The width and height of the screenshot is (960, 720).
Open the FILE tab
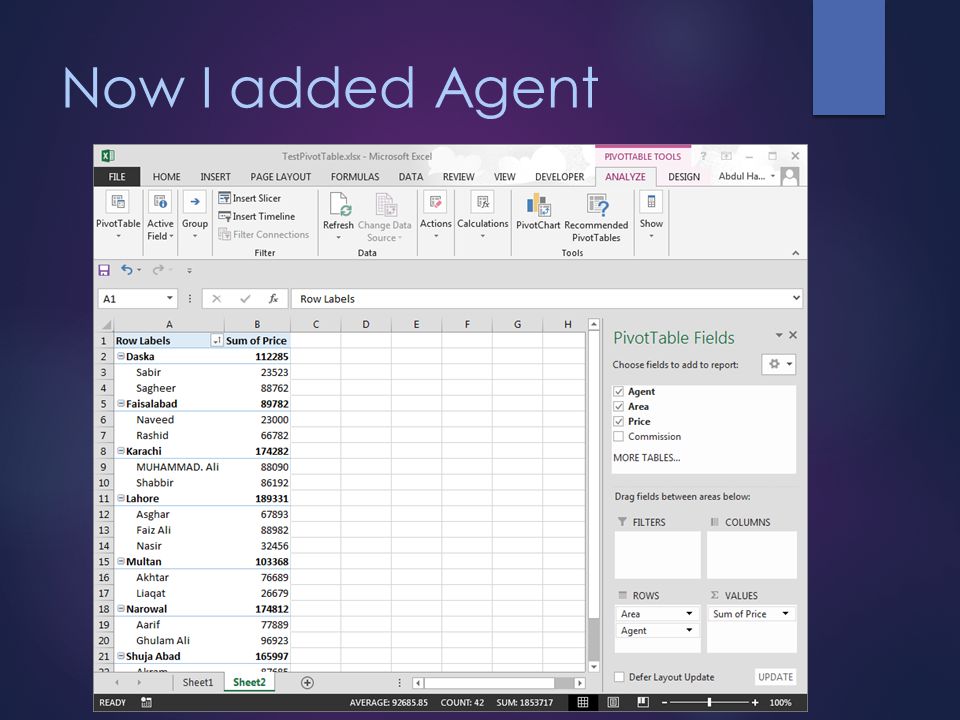(117, 176)
